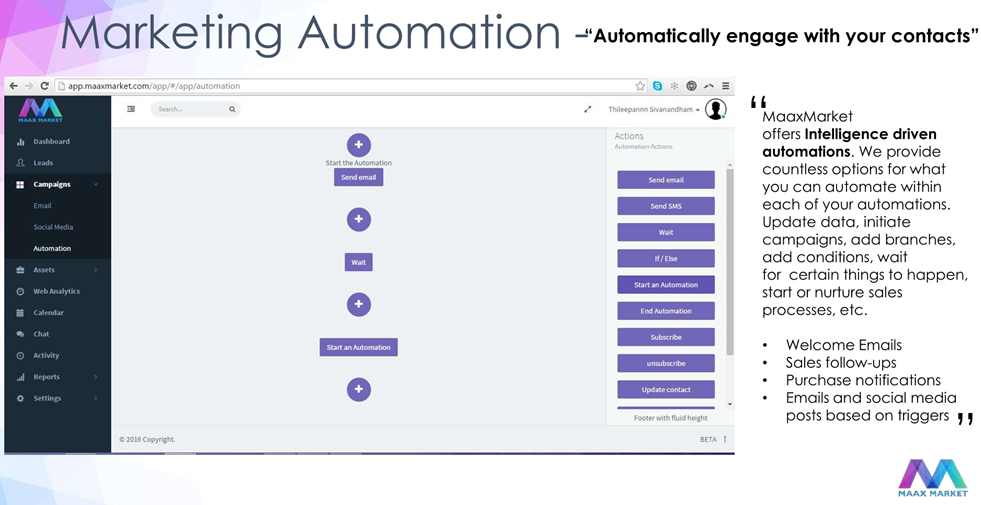Open Email under Campaigns
Image resolution: width=981 pixels, height=505 pixels.
[43, 205]
